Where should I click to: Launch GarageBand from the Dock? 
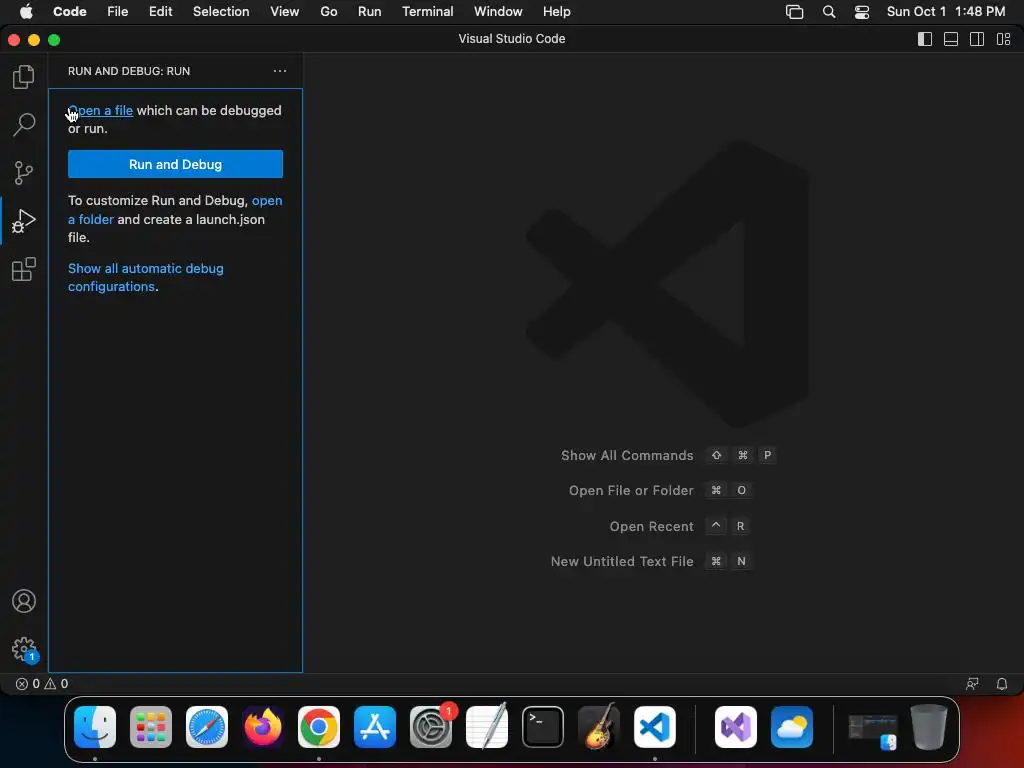click(x=599, y=727)
